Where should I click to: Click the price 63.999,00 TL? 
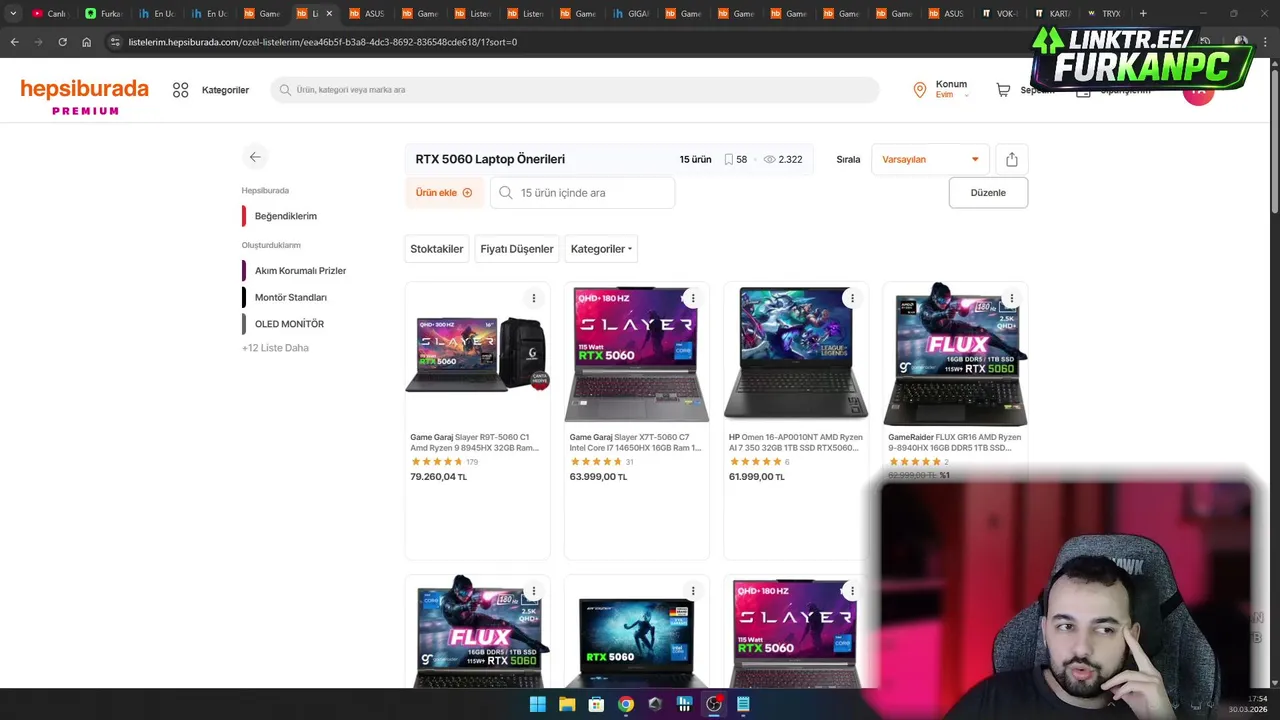pos(598,477)
